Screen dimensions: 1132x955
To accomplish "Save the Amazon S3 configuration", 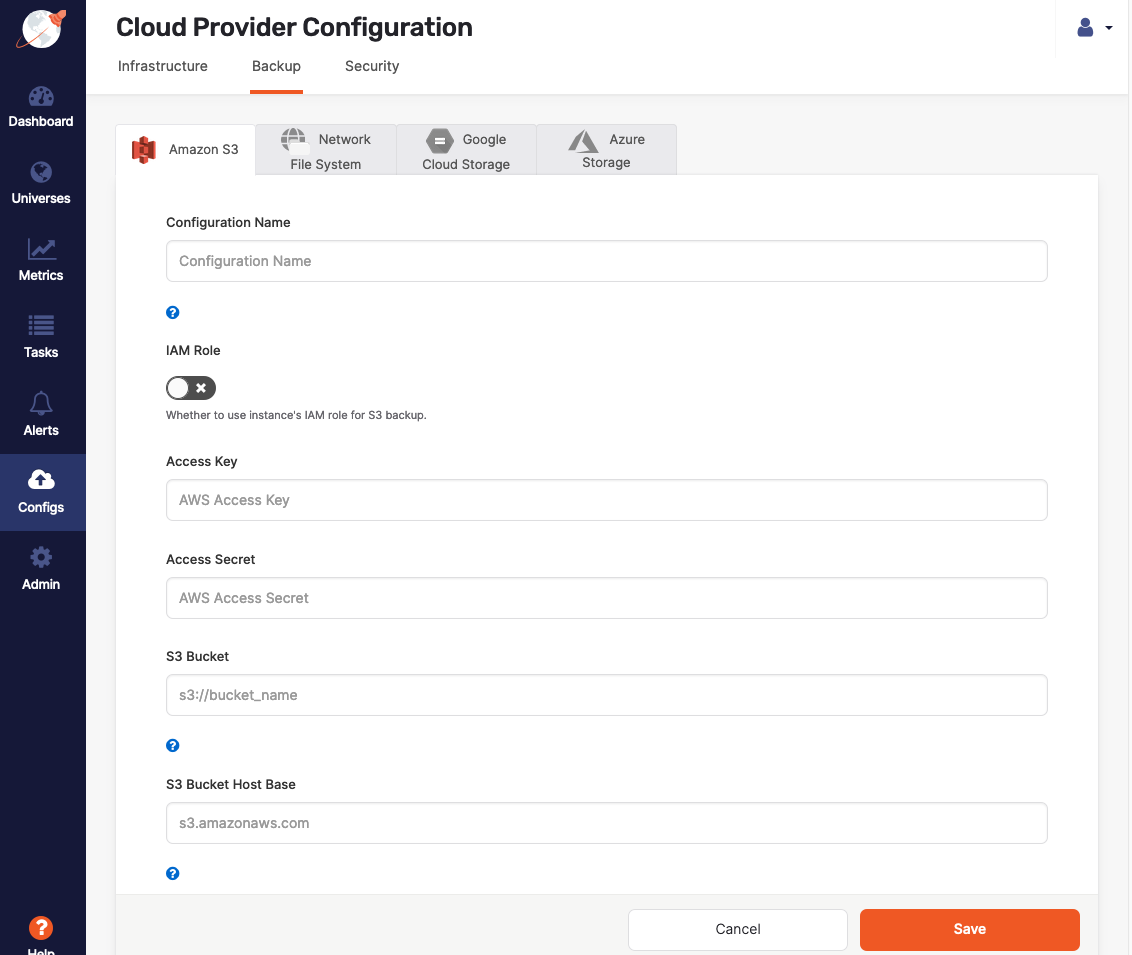I will click(969, 929).
